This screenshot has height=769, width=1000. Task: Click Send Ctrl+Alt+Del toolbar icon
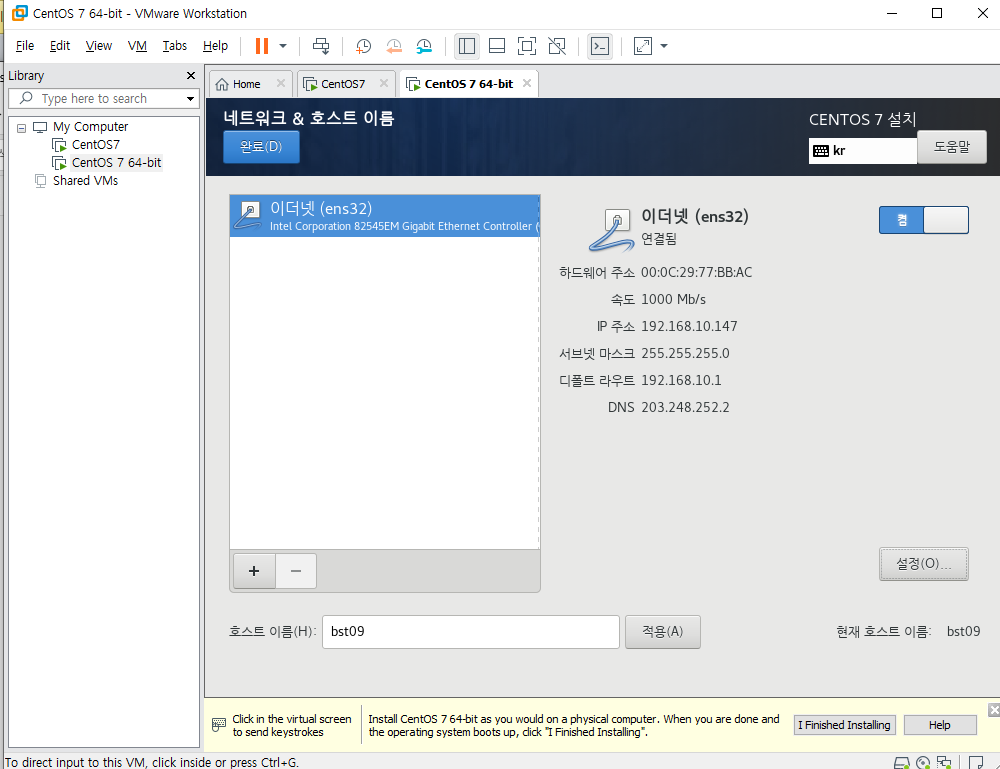pos(321,46)
